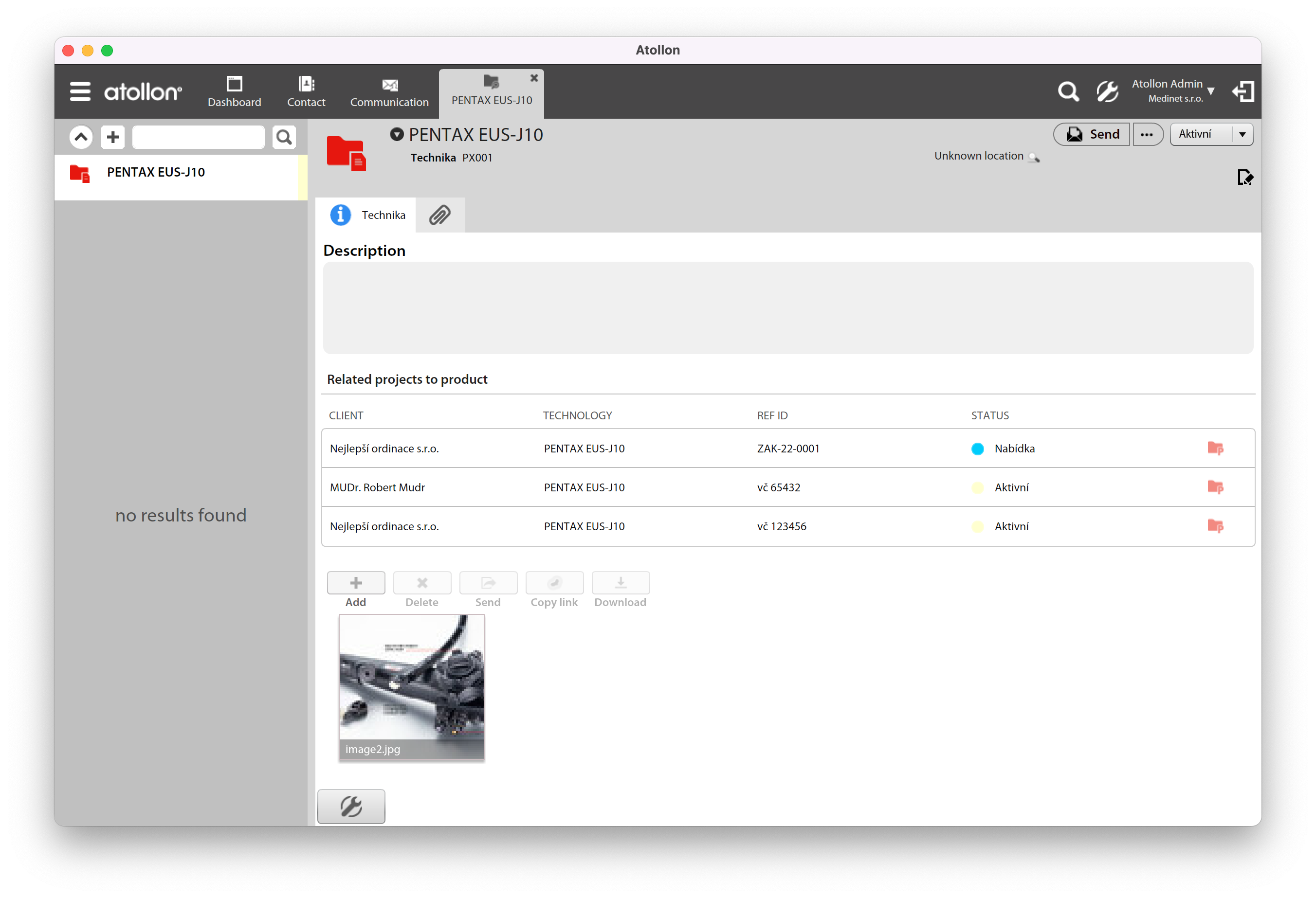Expand the arrow beside PENTAX EUS-J10 title
This screenshot has height=898, width=1316.
click(x=397, y=135)
